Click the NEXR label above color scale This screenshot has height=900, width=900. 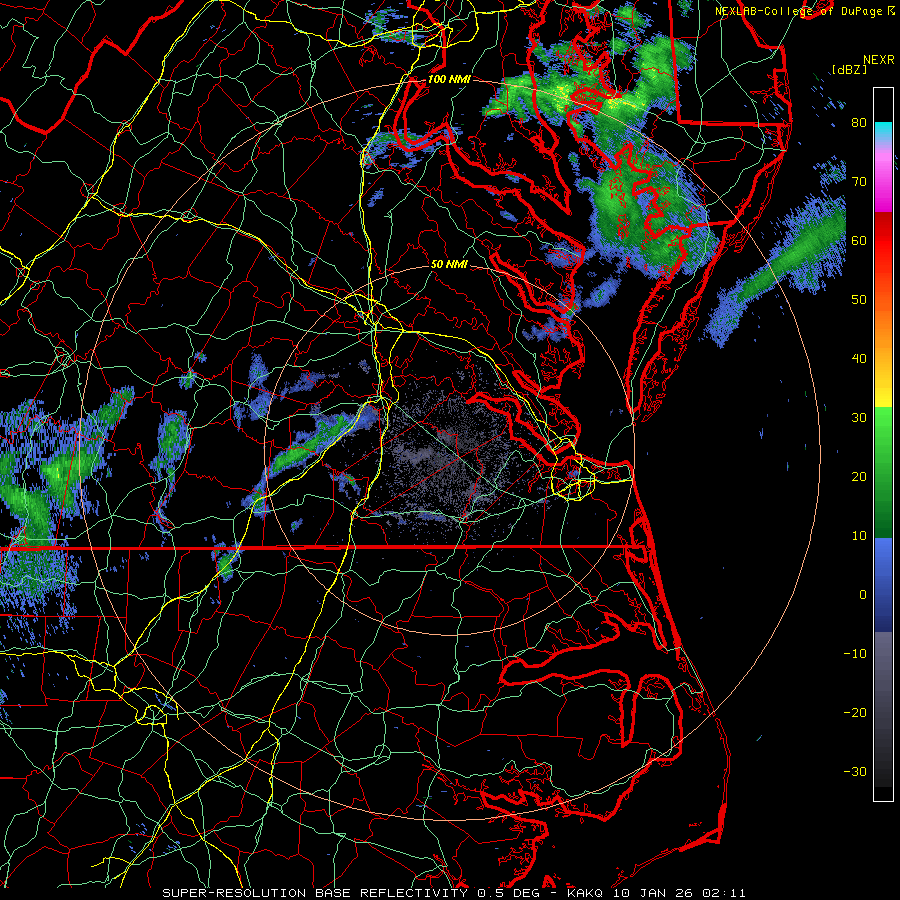(879, 60)
